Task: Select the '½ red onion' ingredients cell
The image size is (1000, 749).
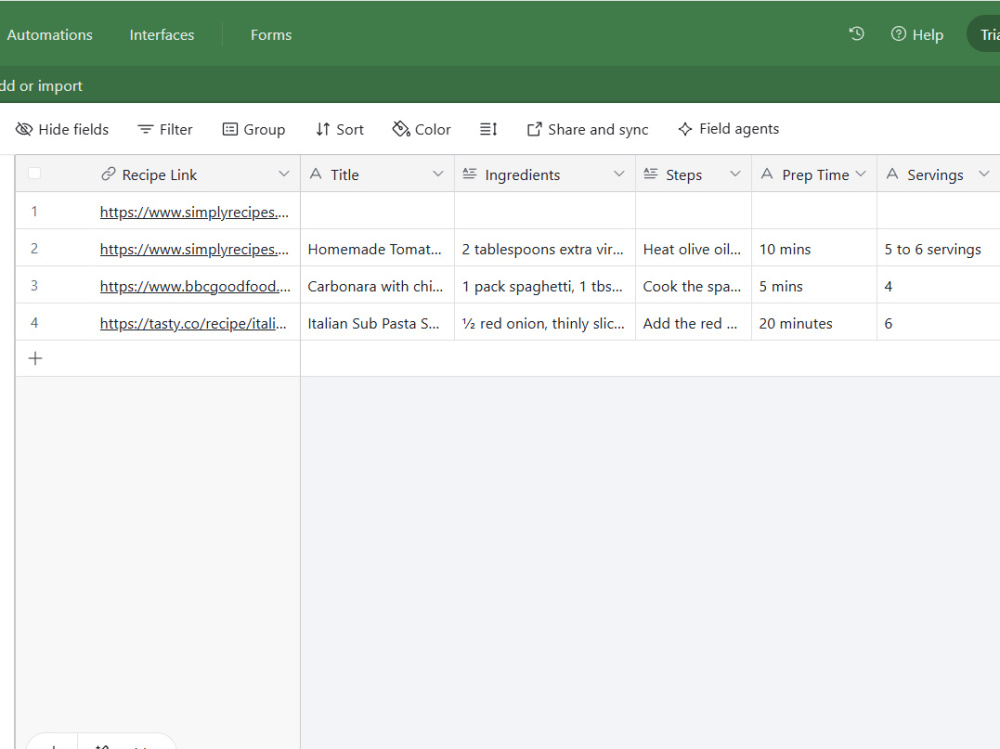Action: coord(545,323)
